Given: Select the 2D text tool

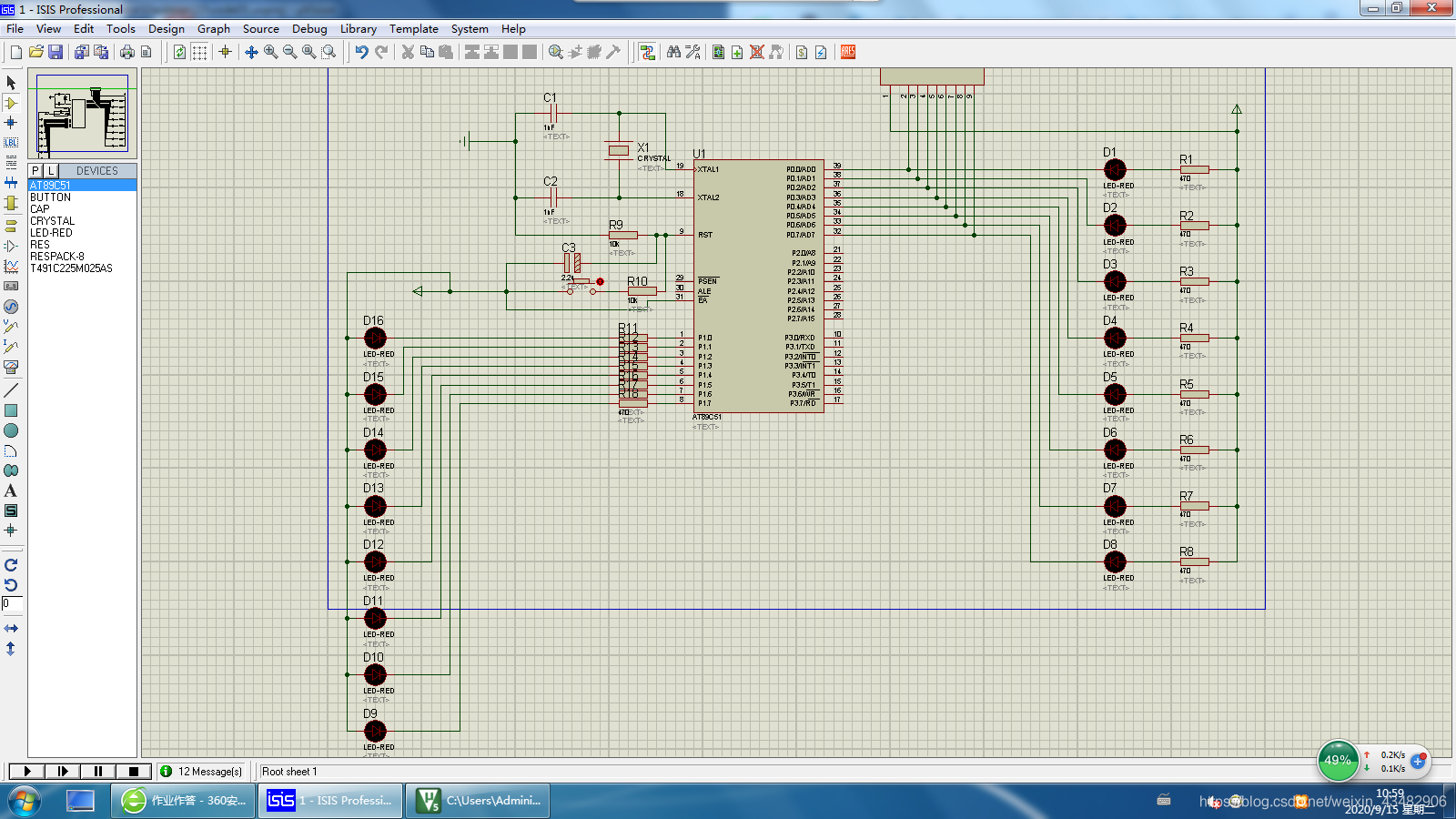Looking at the screenshot, I should point(11,490).
